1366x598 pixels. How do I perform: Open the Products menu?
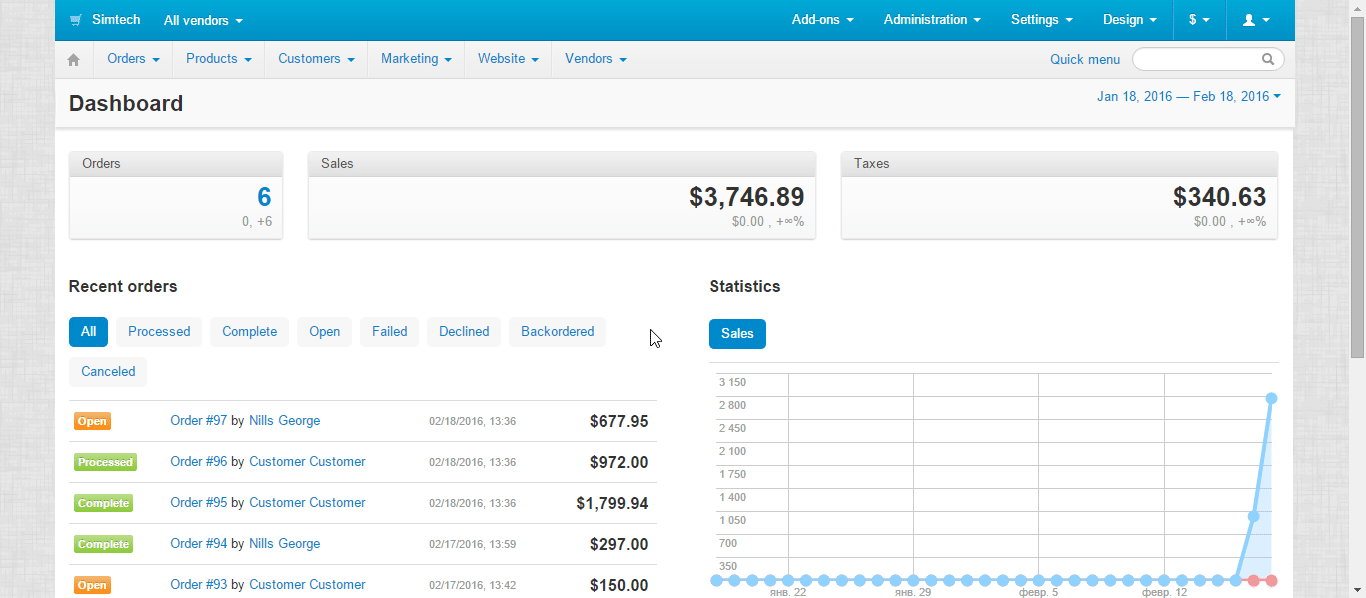coord(218,59)
